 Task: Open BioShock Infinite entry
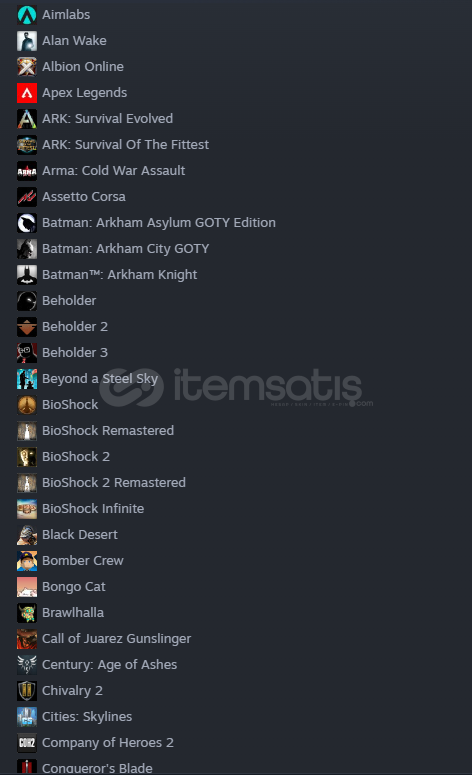tap(93, 509)
